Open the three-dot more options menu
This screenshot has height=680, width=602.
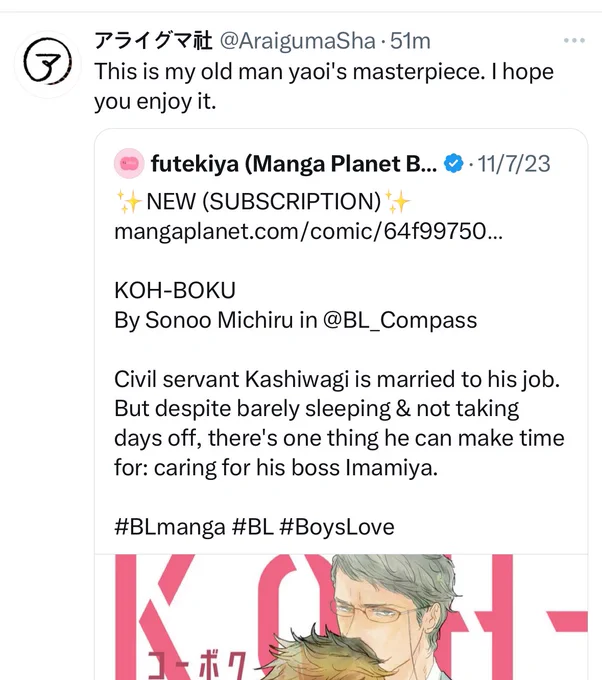click(574, 41)
